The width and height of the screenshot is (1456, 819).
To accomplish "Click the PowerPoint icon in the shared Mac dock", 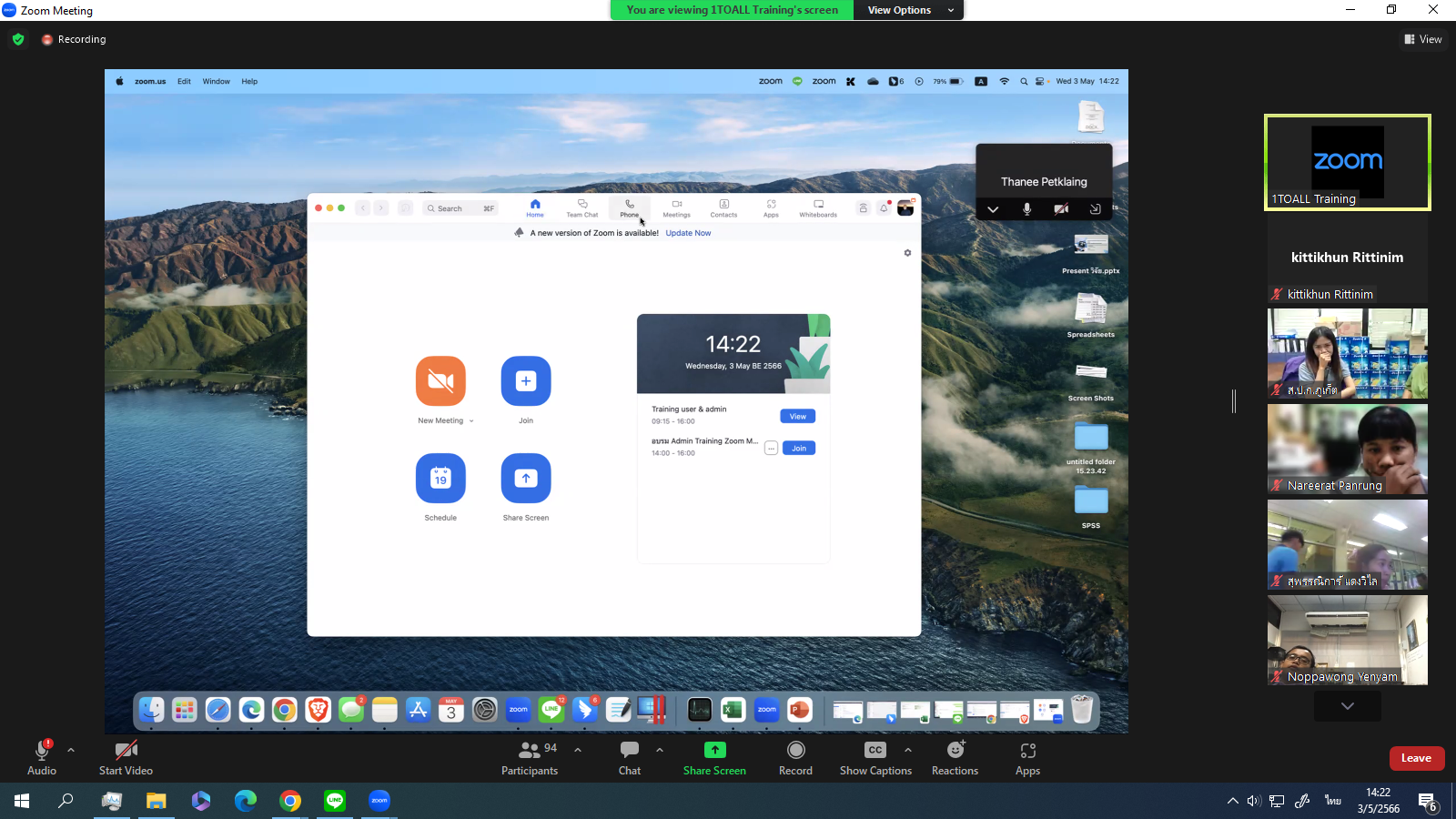I will click(x=800, y=710).
